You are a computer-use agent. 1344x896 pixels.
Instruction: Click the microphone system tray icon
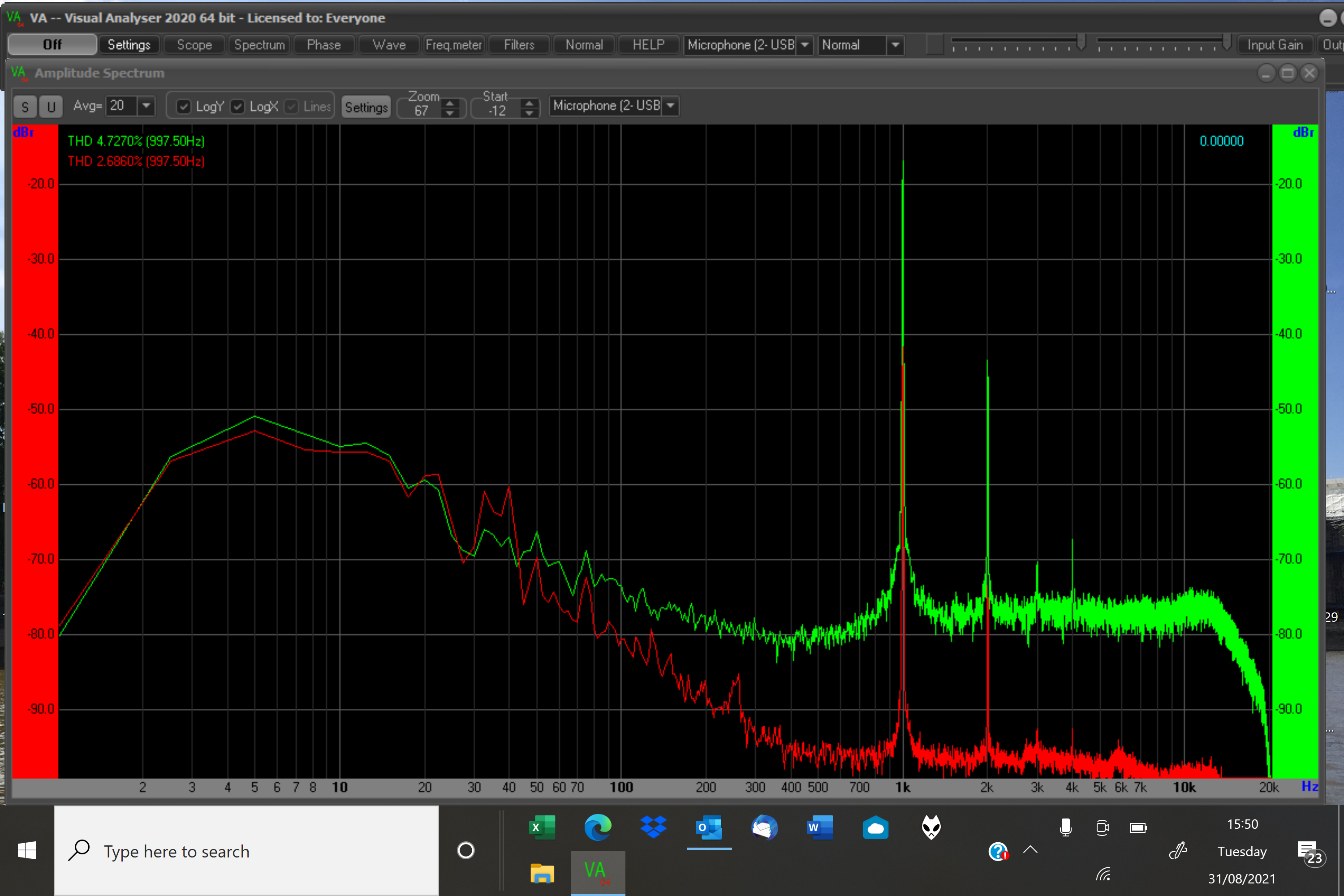tap(1065, 827)
